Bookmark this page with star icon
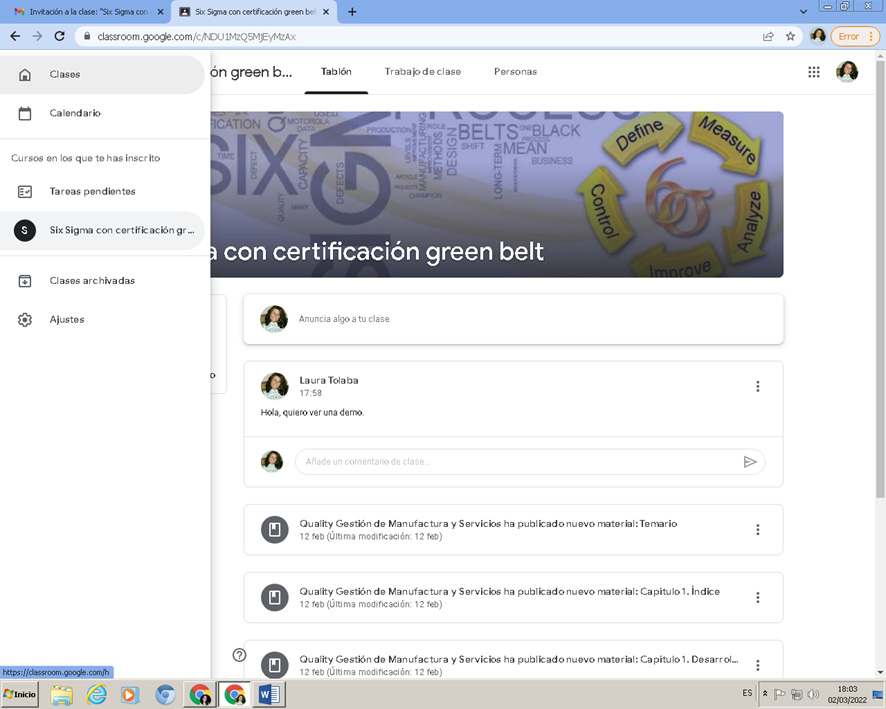The image size is (886, 709). [791, 36]
